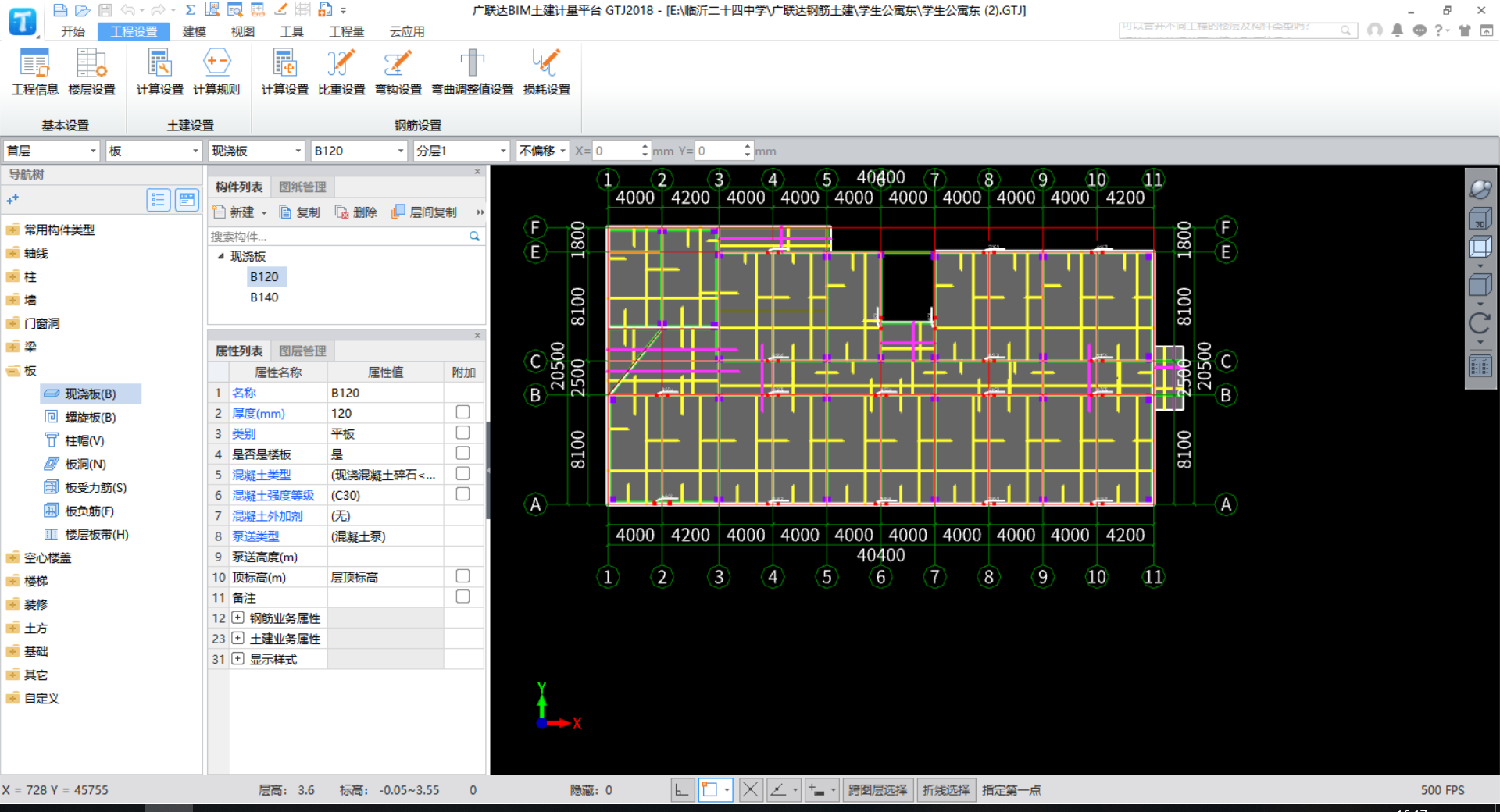Open 弯曲调整值设置
Image resolution: width=1500 pixels, height=812 pixels.
(x=472, y=72)
